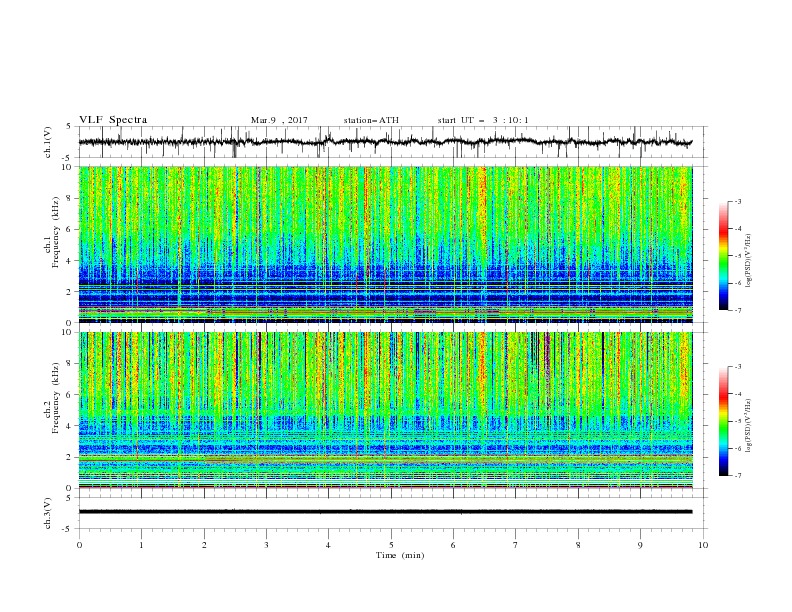
Task: Click the 1 tick on the Time axis
Action: pyautogui.click(x=142, y=545)
